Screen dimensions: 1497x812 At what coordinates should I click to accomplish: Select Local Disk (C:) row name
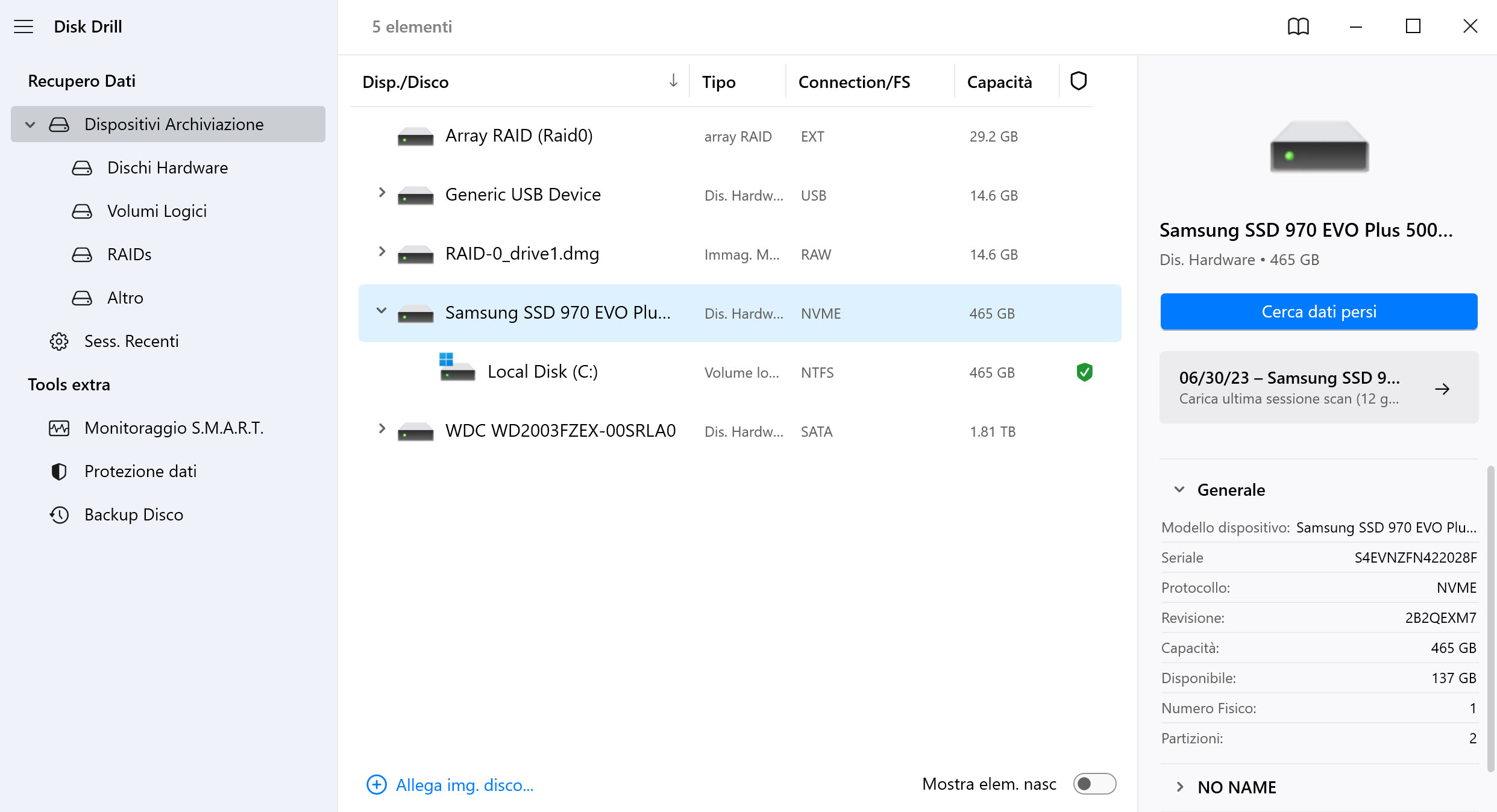542,372
